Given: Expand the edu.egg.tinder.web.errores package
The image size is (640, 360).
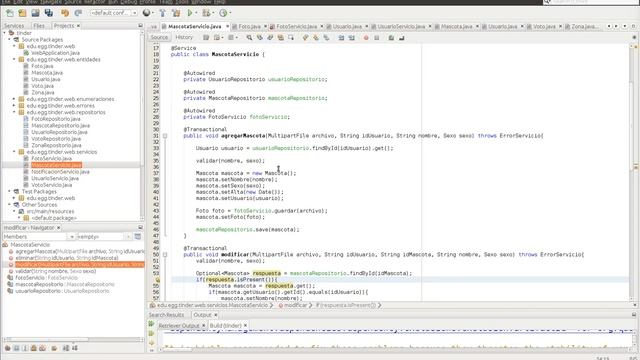Looking at the screenshot, I should coord(14,106).
